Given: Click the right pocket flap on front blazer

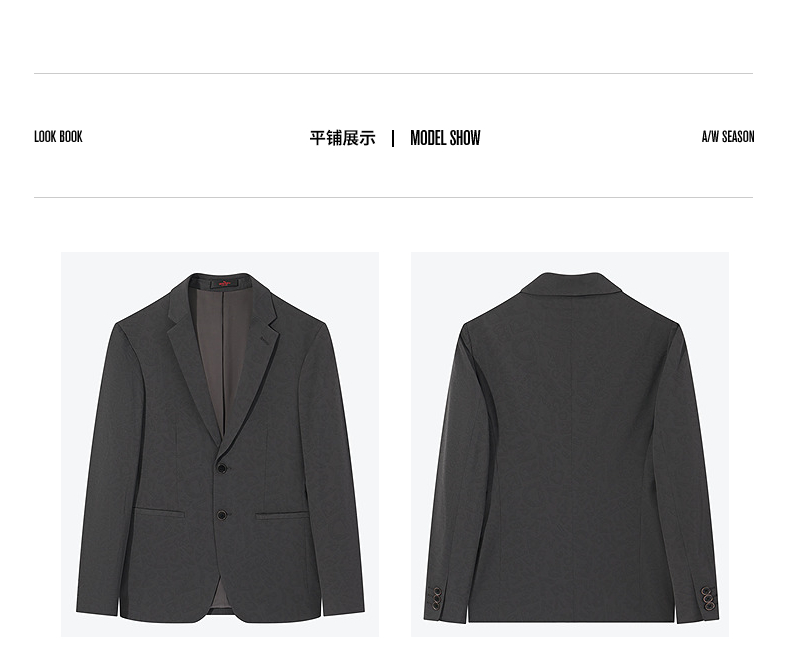Looking at the screenshot, I should click(x=282, y=515).
